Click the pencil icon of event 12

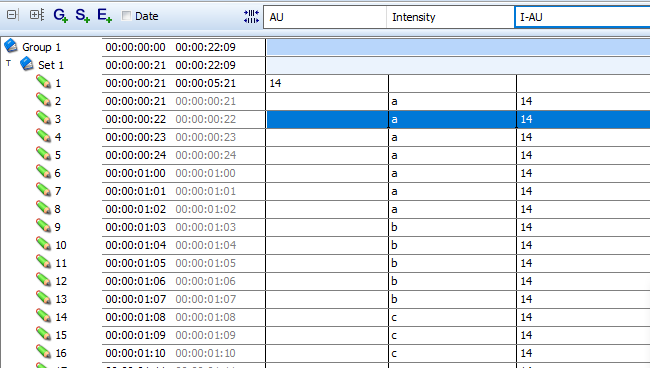pyautogui.click(x=44, y=280)
